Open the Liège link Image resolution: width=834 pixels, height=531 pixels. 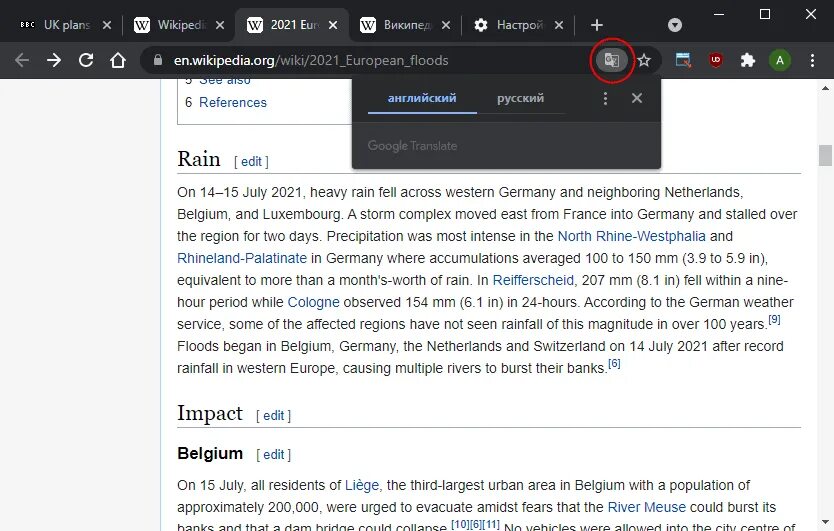(362, 485)
